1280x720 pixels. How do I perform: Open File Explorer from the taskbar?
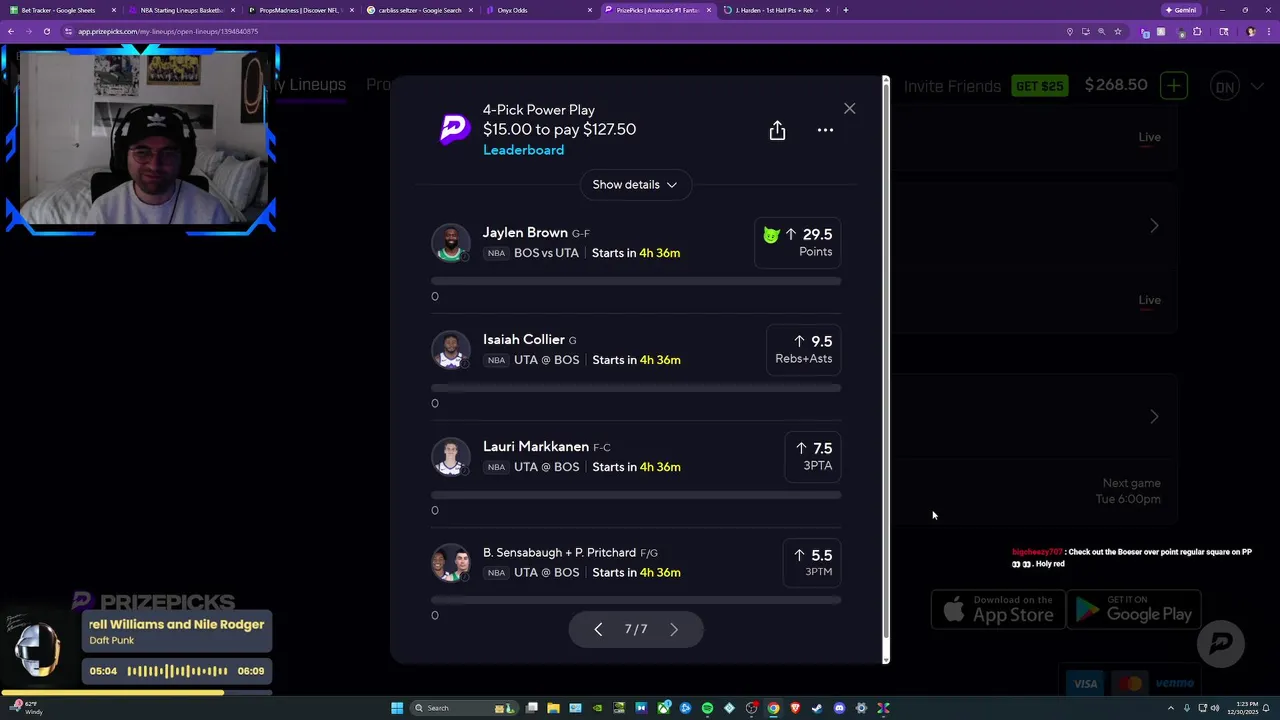(553, 708)
